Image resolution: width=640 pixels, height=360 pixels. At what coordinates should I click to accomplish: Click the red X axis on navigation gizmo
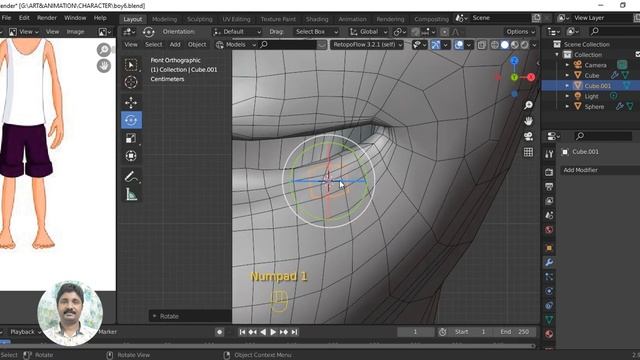coord(531,77)
